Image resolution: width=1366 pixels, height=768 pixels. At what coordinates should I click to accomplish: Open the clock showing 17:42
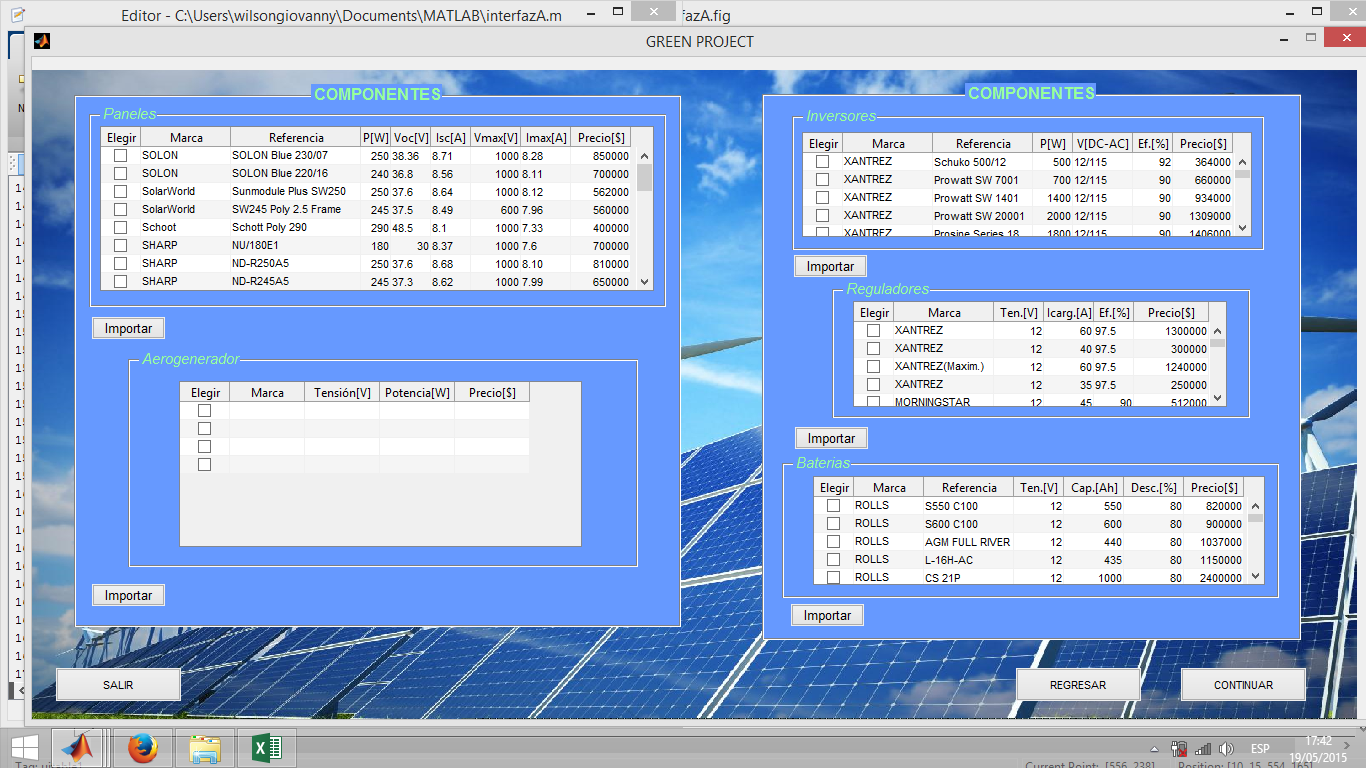(1318, 748)
